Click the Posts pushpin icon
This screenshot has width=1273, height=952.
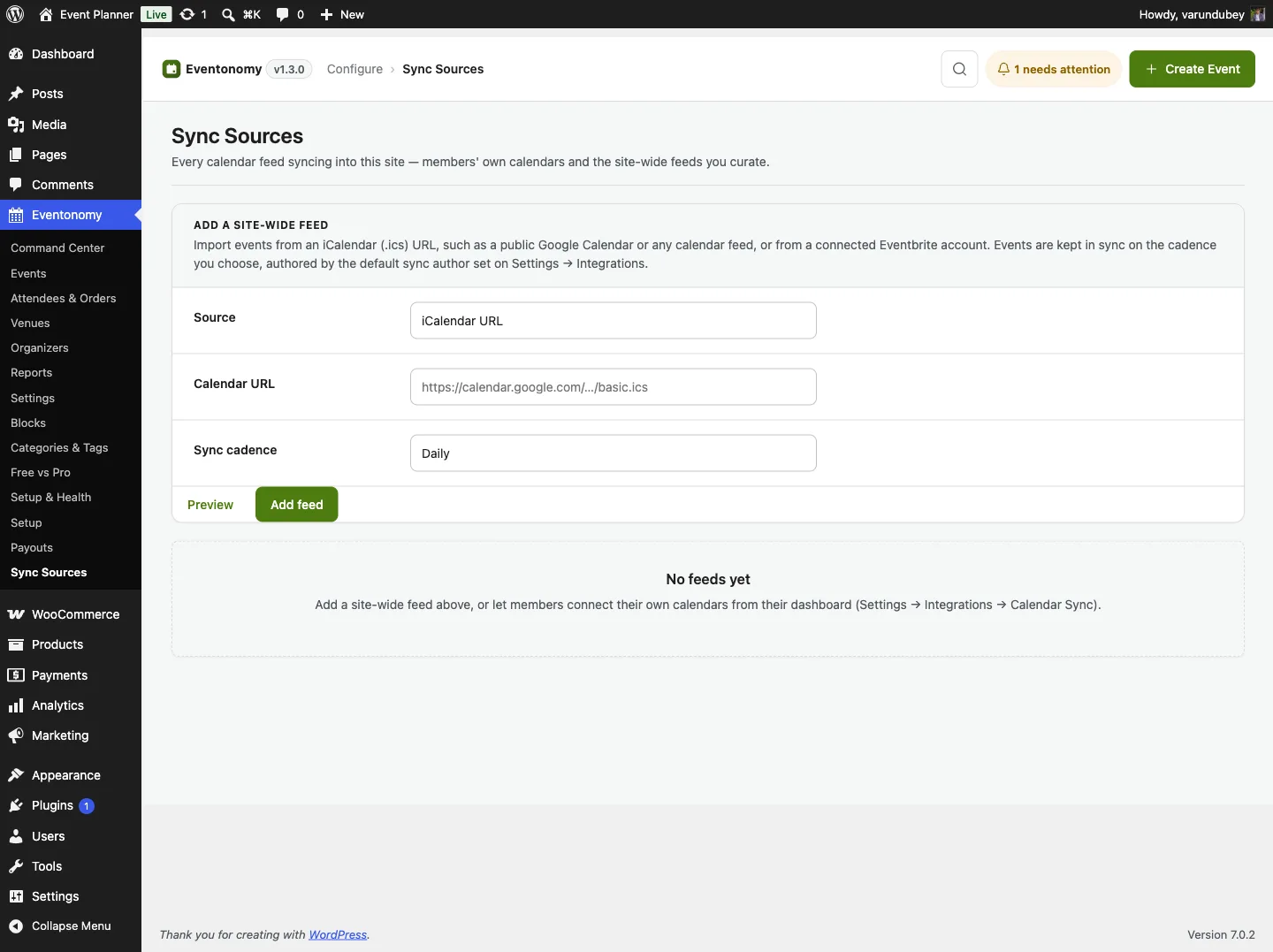[16, 94]
